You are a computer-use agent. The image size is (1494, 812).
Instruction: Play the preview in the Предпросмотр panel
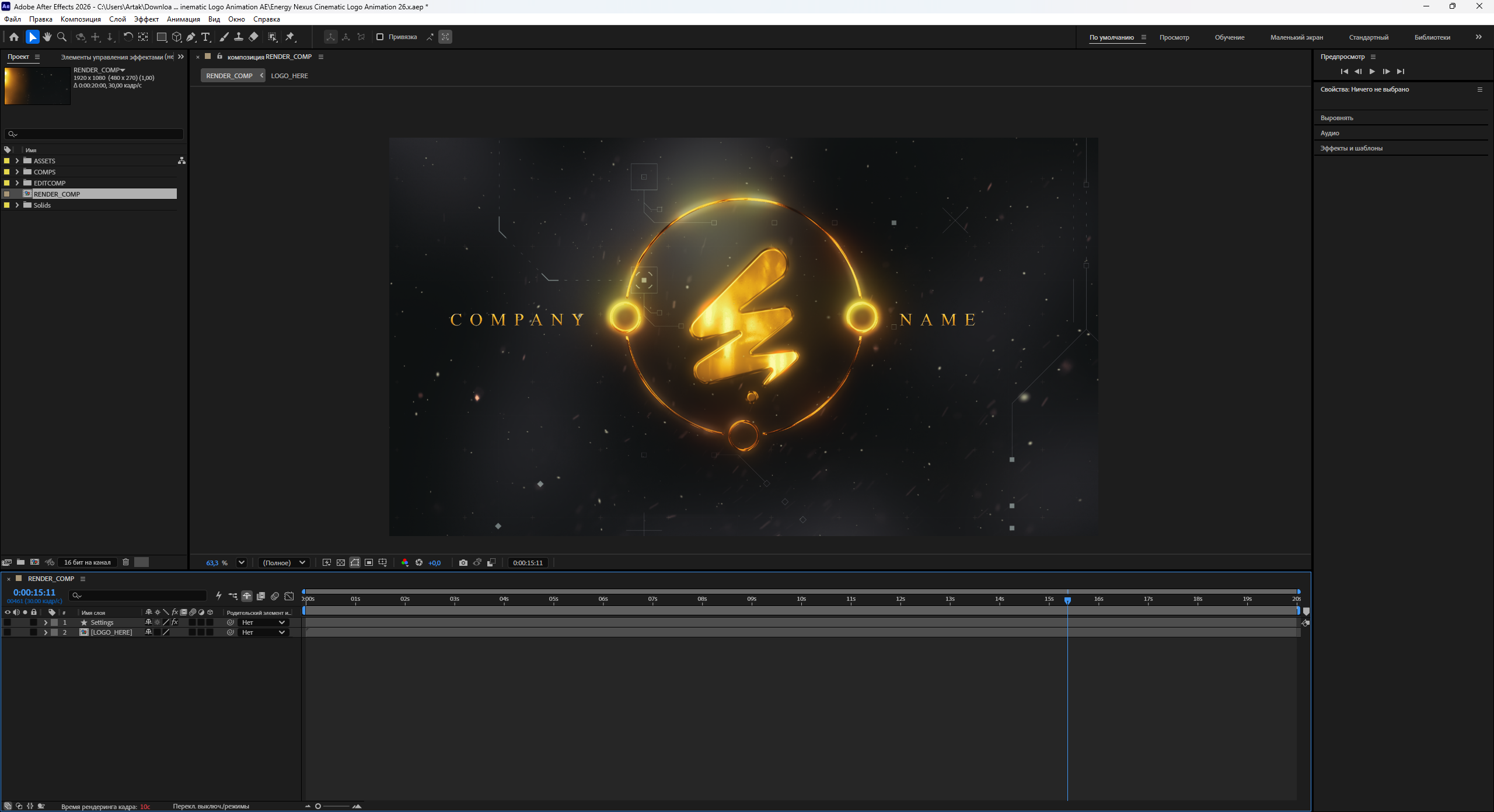(x=1372, y=71)
